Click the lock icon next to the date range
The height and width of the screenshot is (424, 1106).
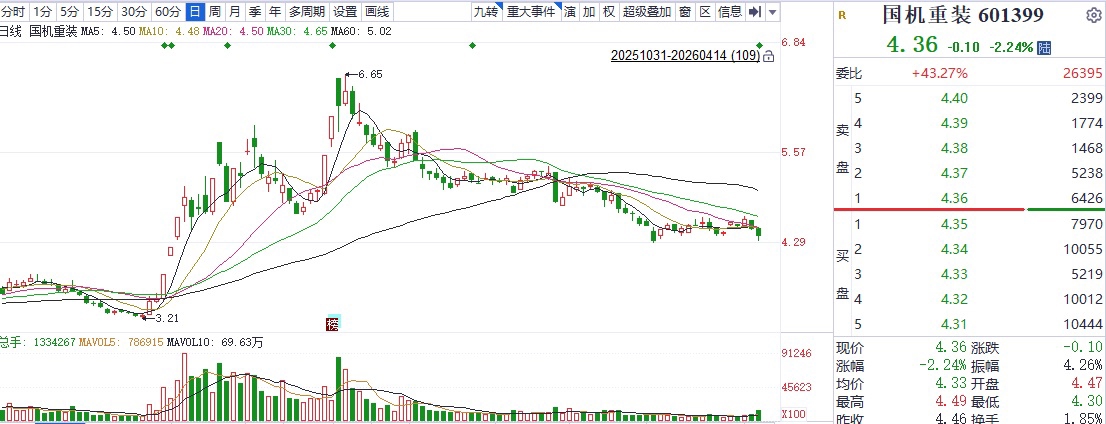click(768, 58)
